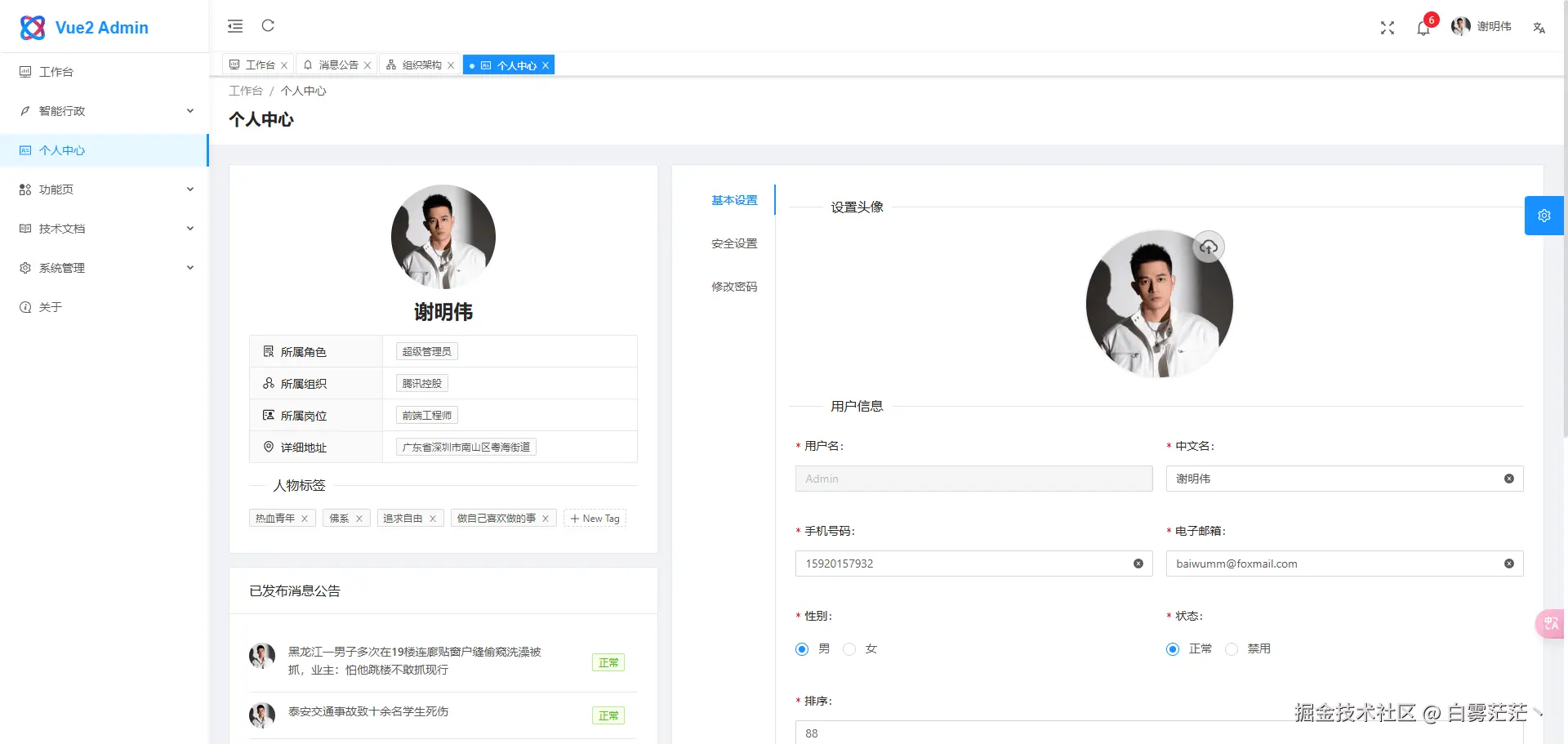The width and height of the screenshot is (1568, 744).
Task: Expand the 系统管理 sidebar menu
Action: (x=105, y=268)
